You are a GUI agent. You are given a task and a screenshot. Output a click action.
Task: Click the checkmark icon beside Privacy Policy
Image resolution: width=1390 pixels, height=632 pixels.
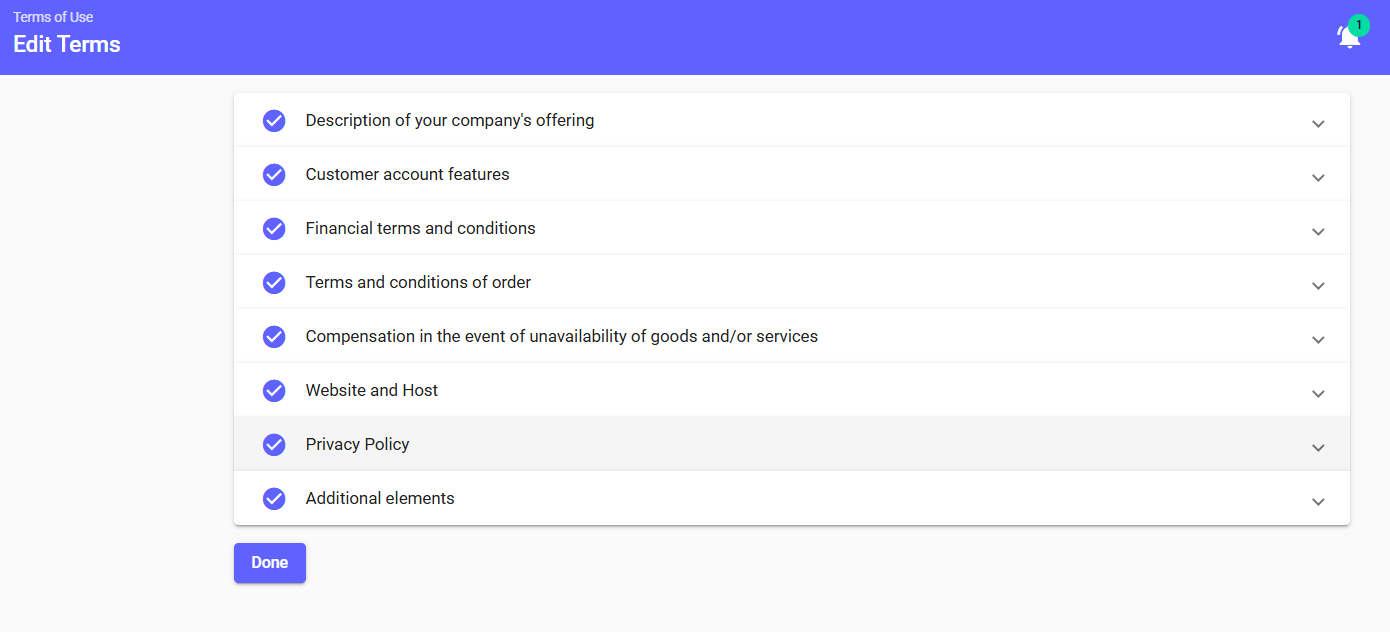point(274,445)
